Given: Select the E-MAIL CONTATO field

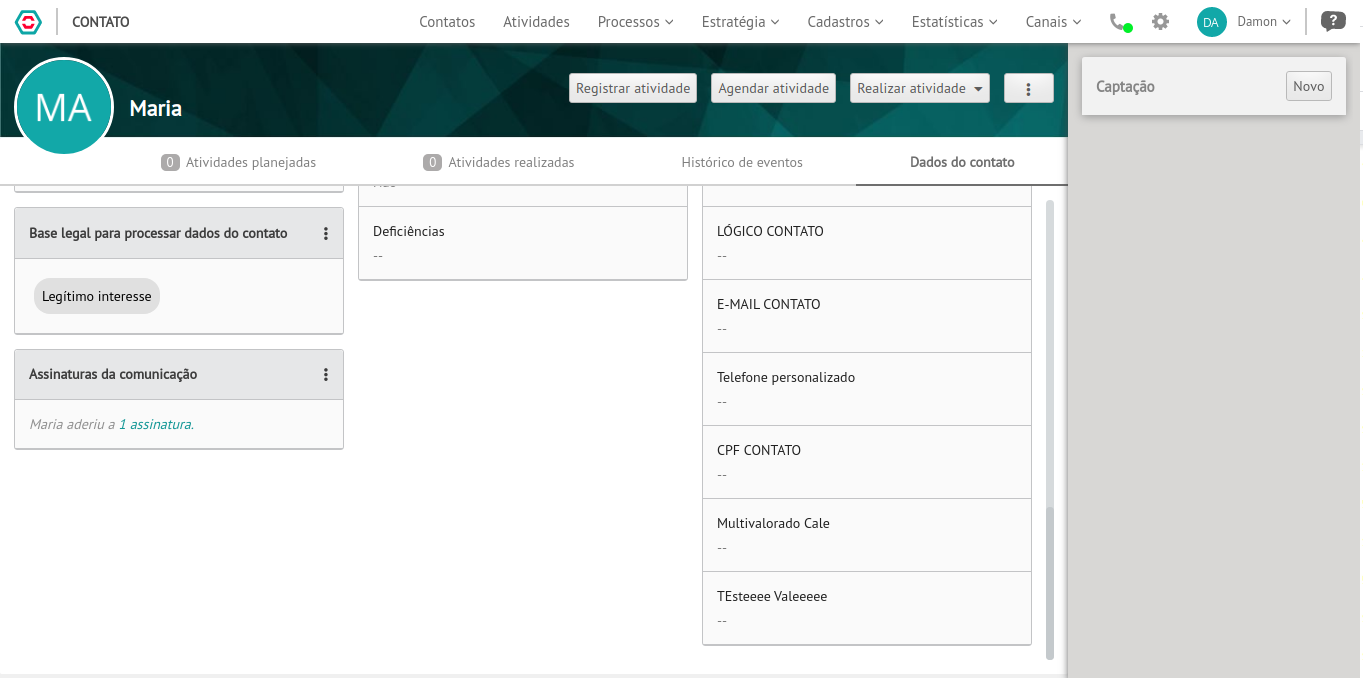Looking at the screenshot, I should pos(867,316).
